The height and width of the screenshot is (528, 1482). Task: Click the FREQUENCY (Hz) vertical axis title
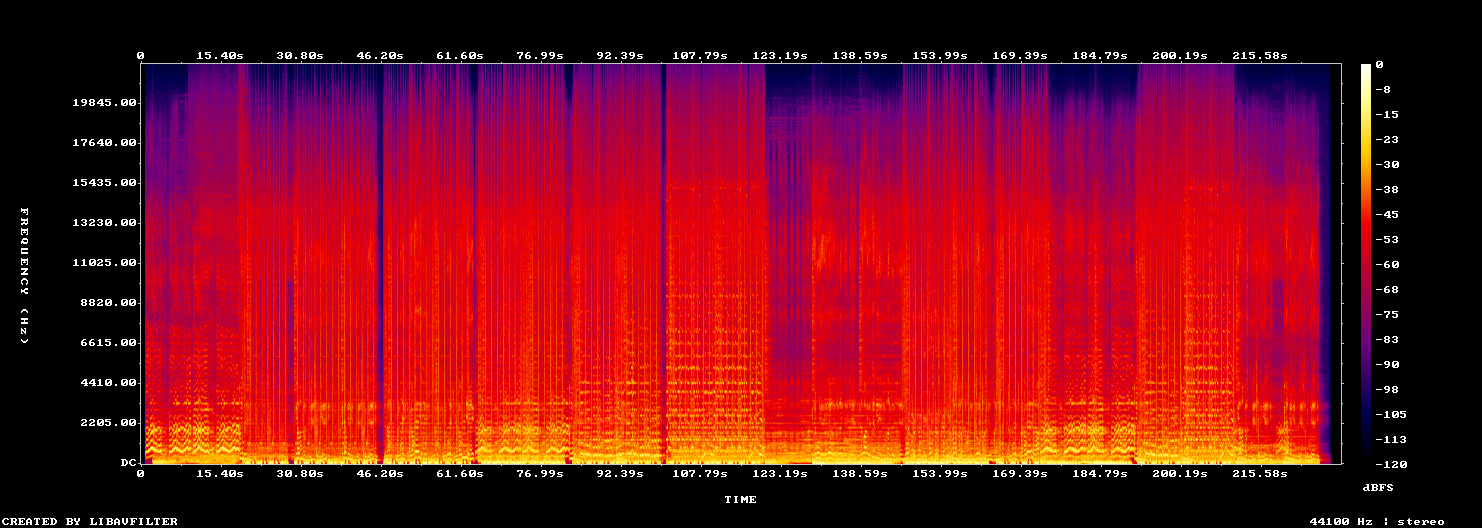[24, 276]
